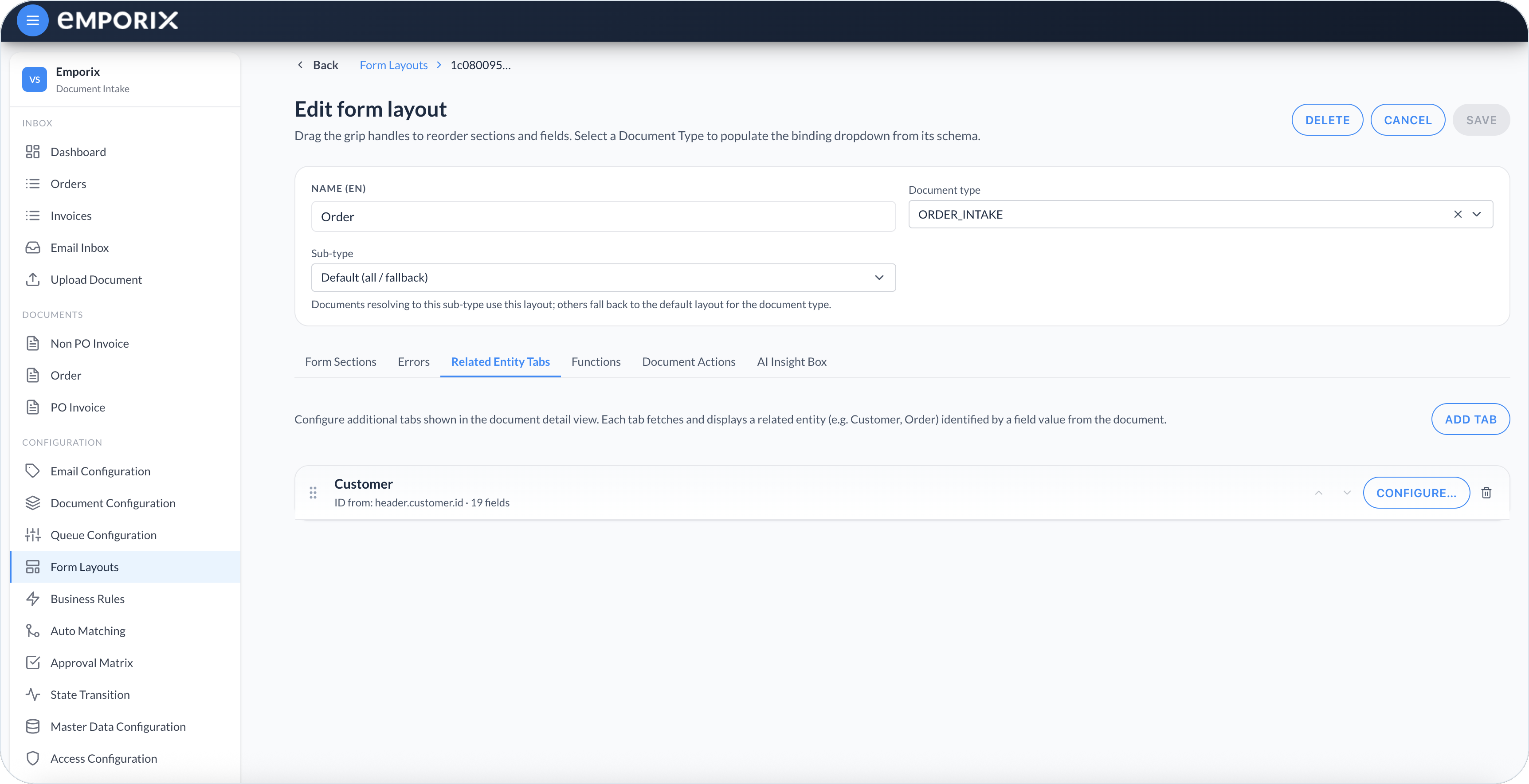Click the Queue Configuration sliders icon
This screenshot has height=784, width=1529.
33,535
